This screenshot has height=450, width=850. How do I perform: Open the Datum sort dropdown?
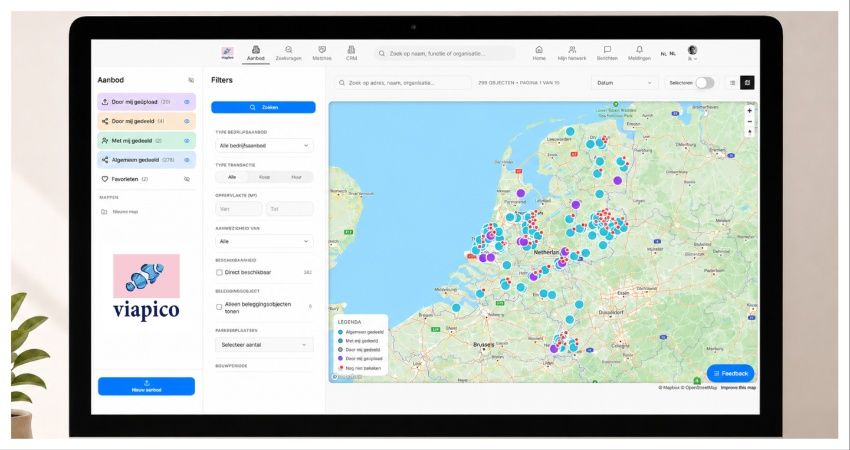[x=624, y=83]
